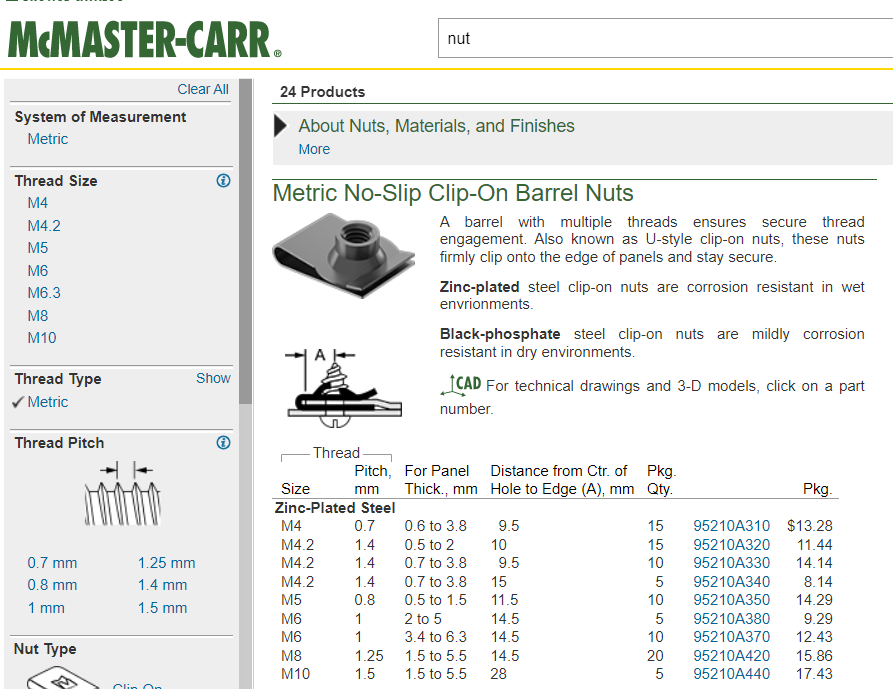Filter by 0.7 mm thread pitch
Viewport: 893px width, 689px height.
coord(52,563)
